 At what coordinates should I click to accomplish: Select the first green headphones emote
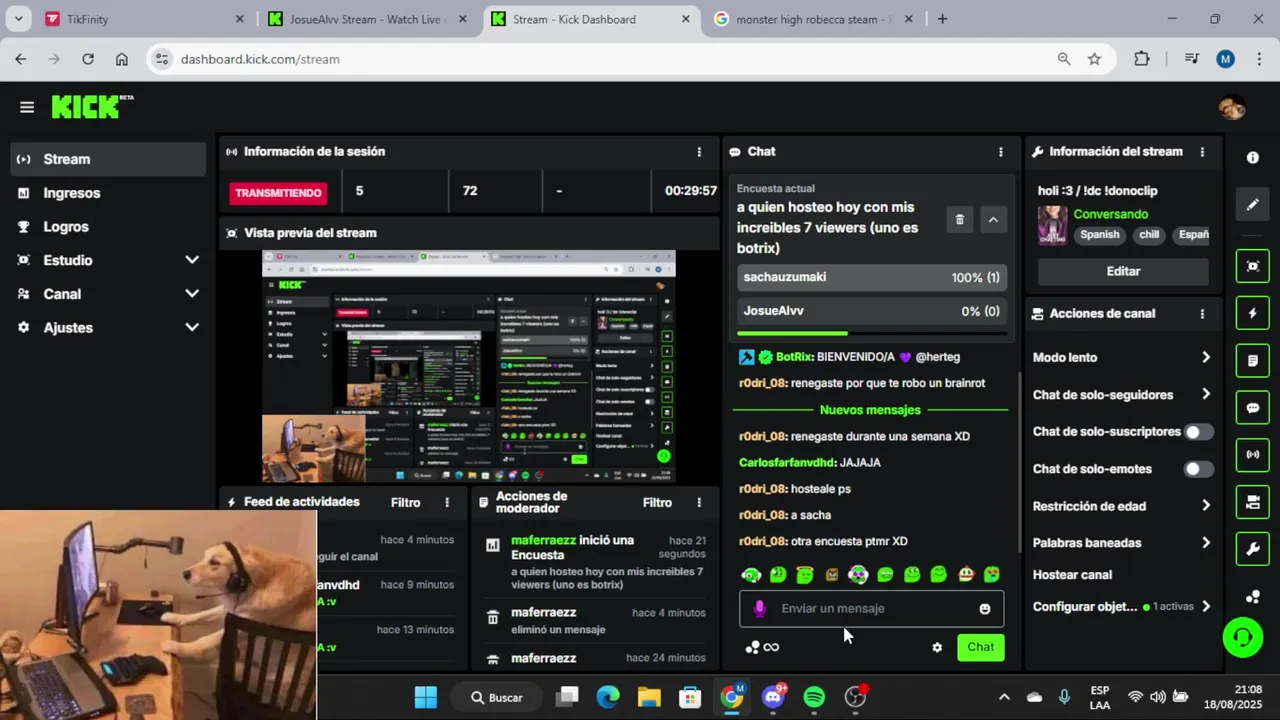pos(751,575)
